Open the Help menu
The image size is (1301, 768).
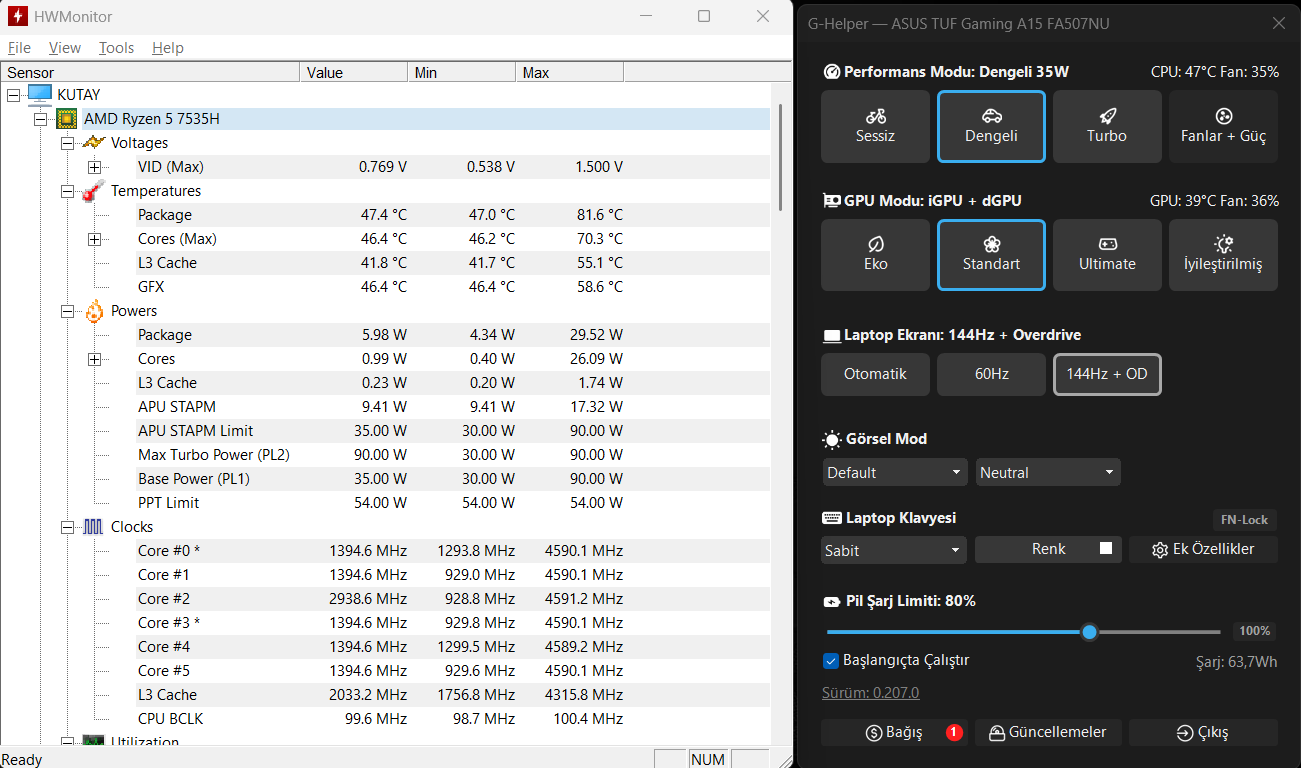tap(168, 48)
